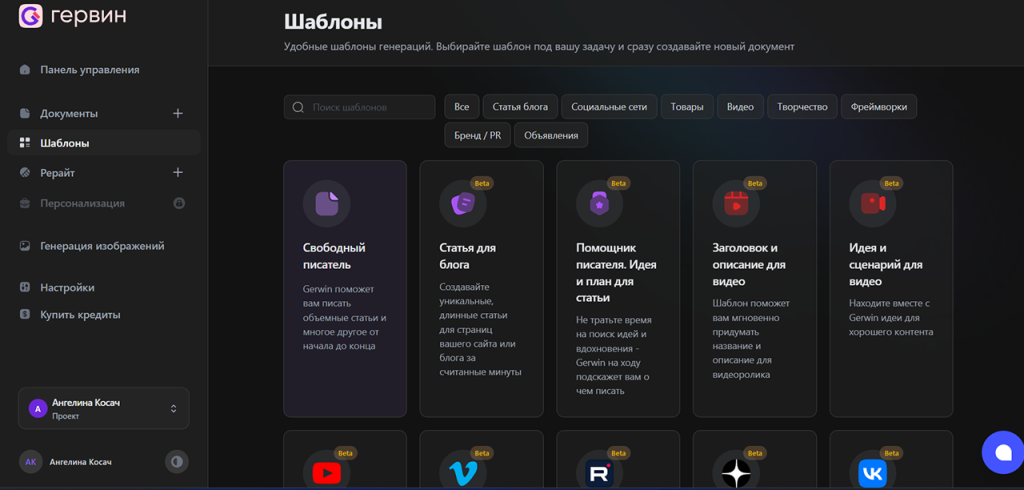Open Панель управления page
1024x490 pixels.
tap(89, 70)
